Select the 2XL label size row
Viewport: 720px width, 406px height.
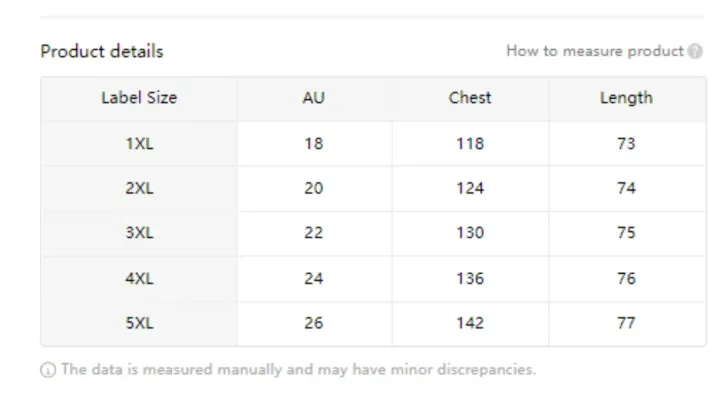coord(139,188)
